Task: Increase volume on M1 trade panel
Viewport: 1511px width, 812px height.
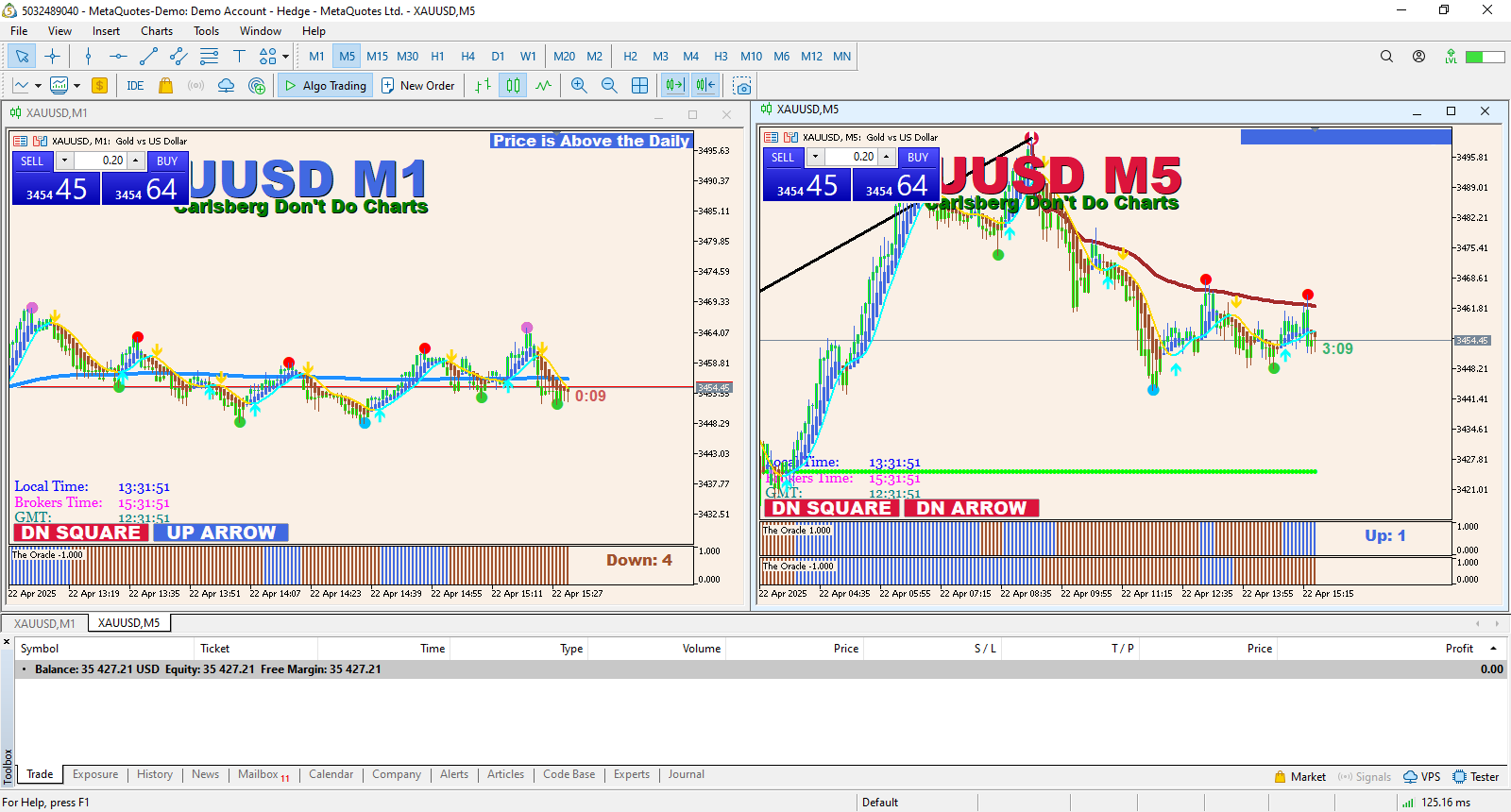Action: [136, 161]
